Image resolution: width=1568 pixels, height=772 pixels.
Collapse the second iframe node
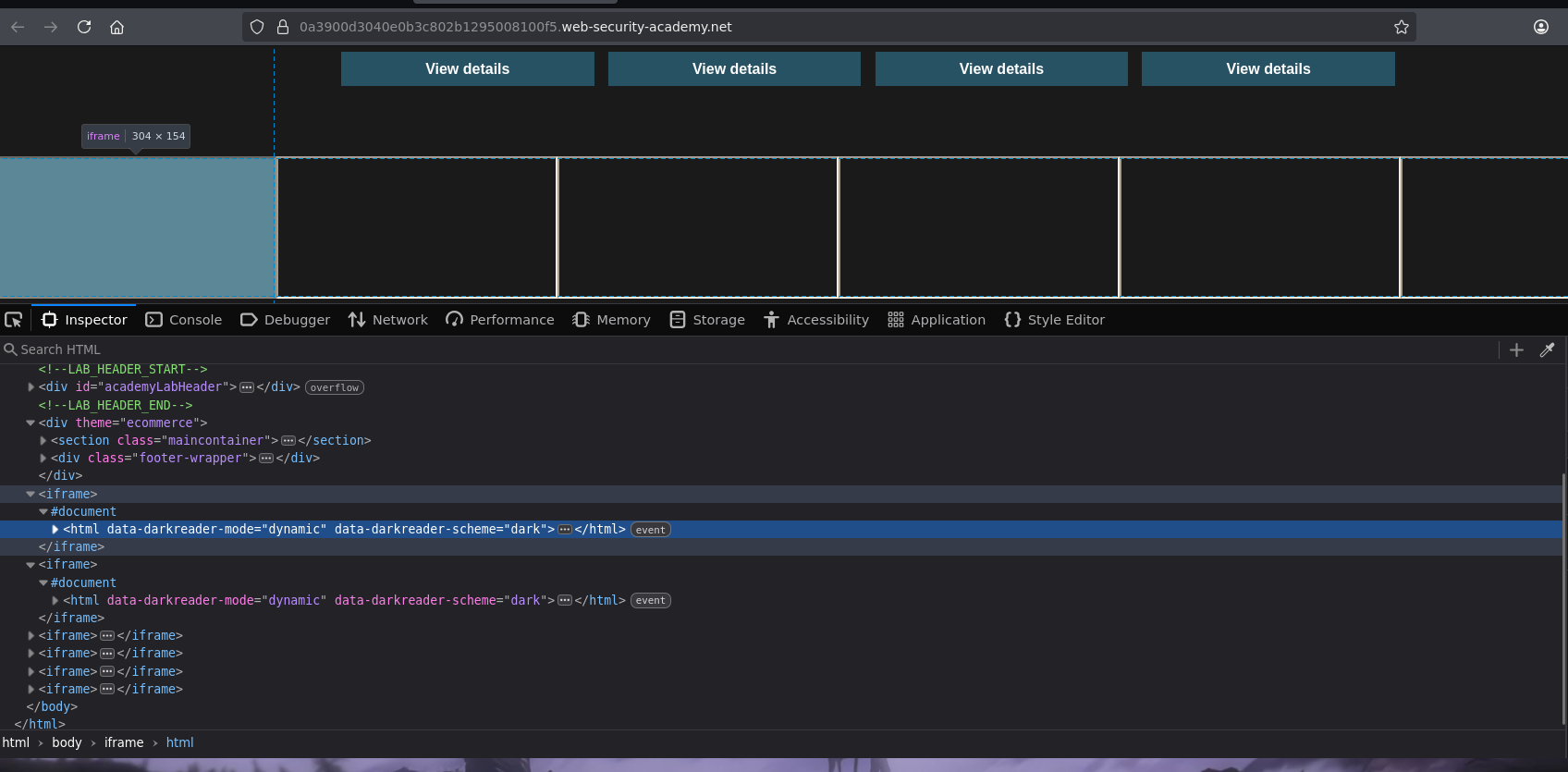31,565
